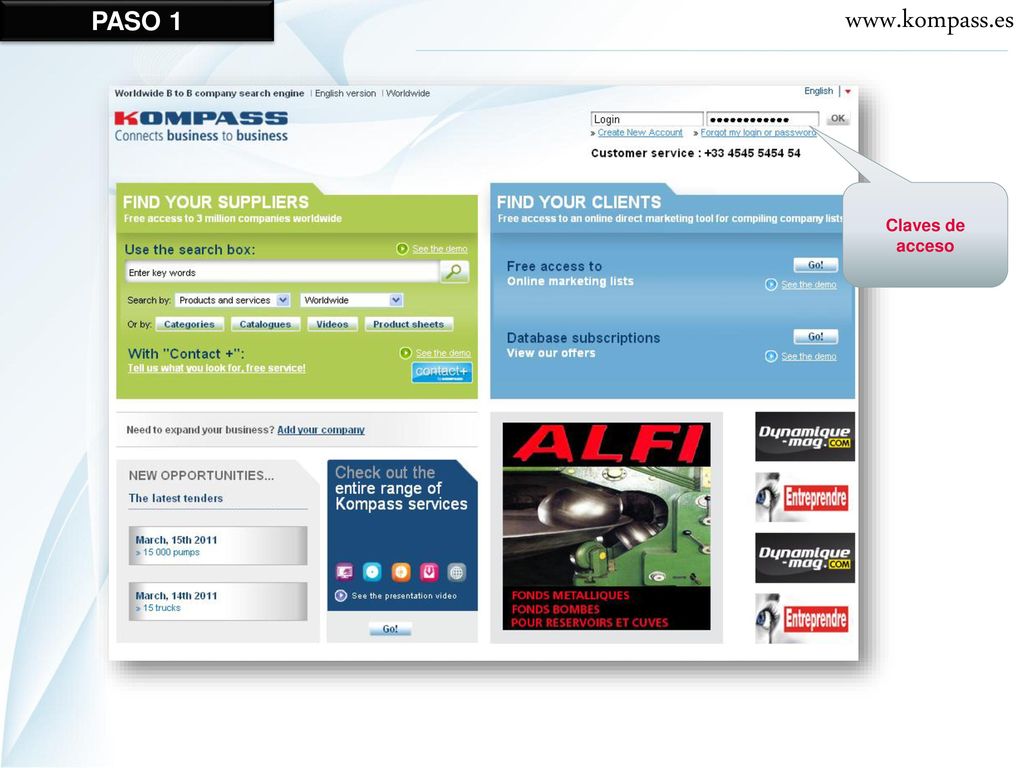Click play icon beside Online marketing lists demo
The image size is (1024, 768).
pyautogui.click(x=771, y=285)
